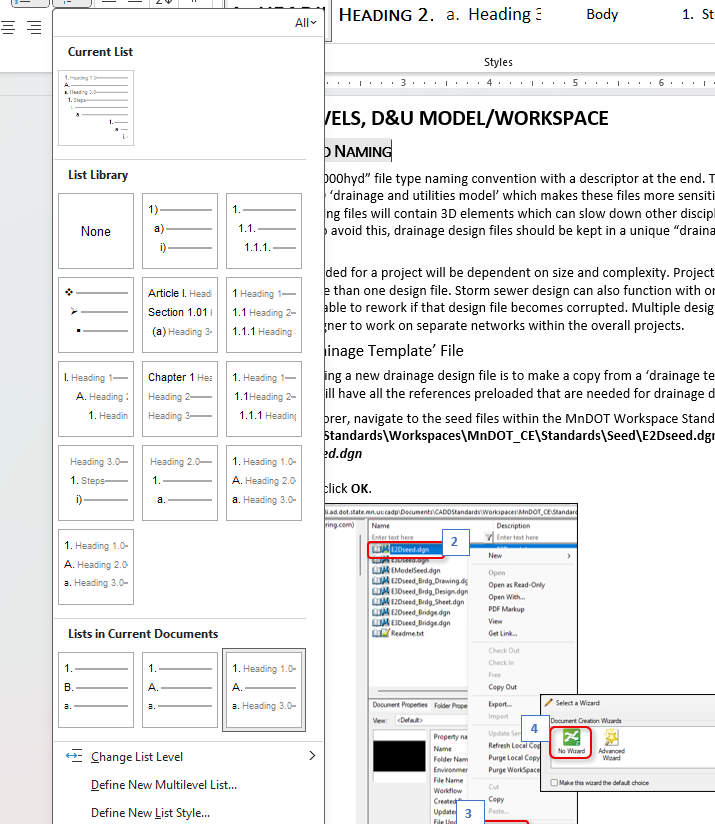Click Readme.txt in the embedded screenshot
Viewport: 715px width, 824px height.
pyautogui.click(x=407, y=633)
